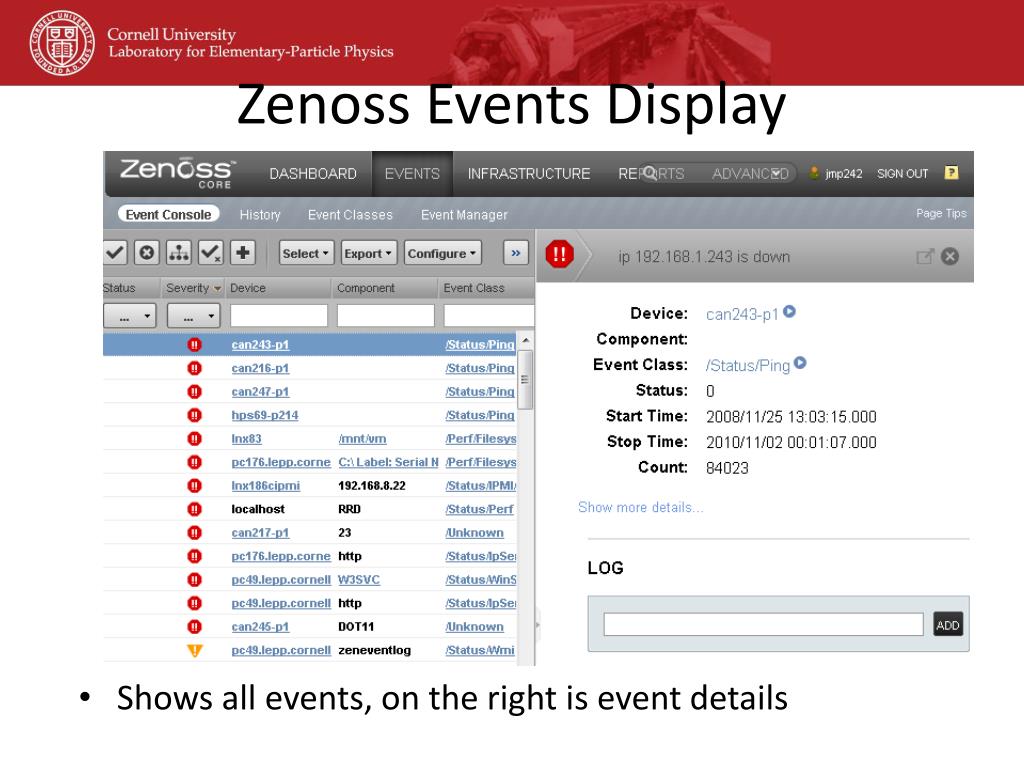Click the arrow icon beside /Status/Ping class
Viewport: 1024px width, 768px height.
coord(801,363)
